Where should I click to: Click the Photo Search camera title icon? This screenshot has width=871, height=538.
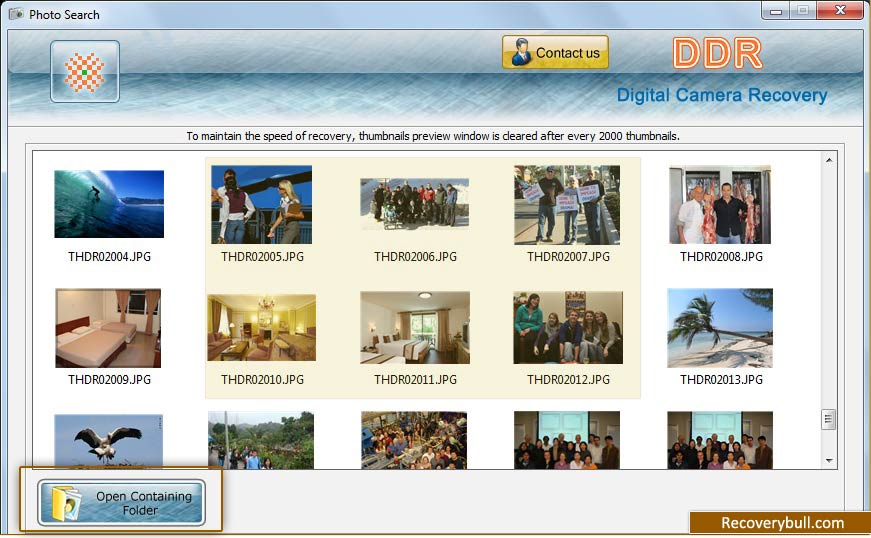click(x=16, y=14)
